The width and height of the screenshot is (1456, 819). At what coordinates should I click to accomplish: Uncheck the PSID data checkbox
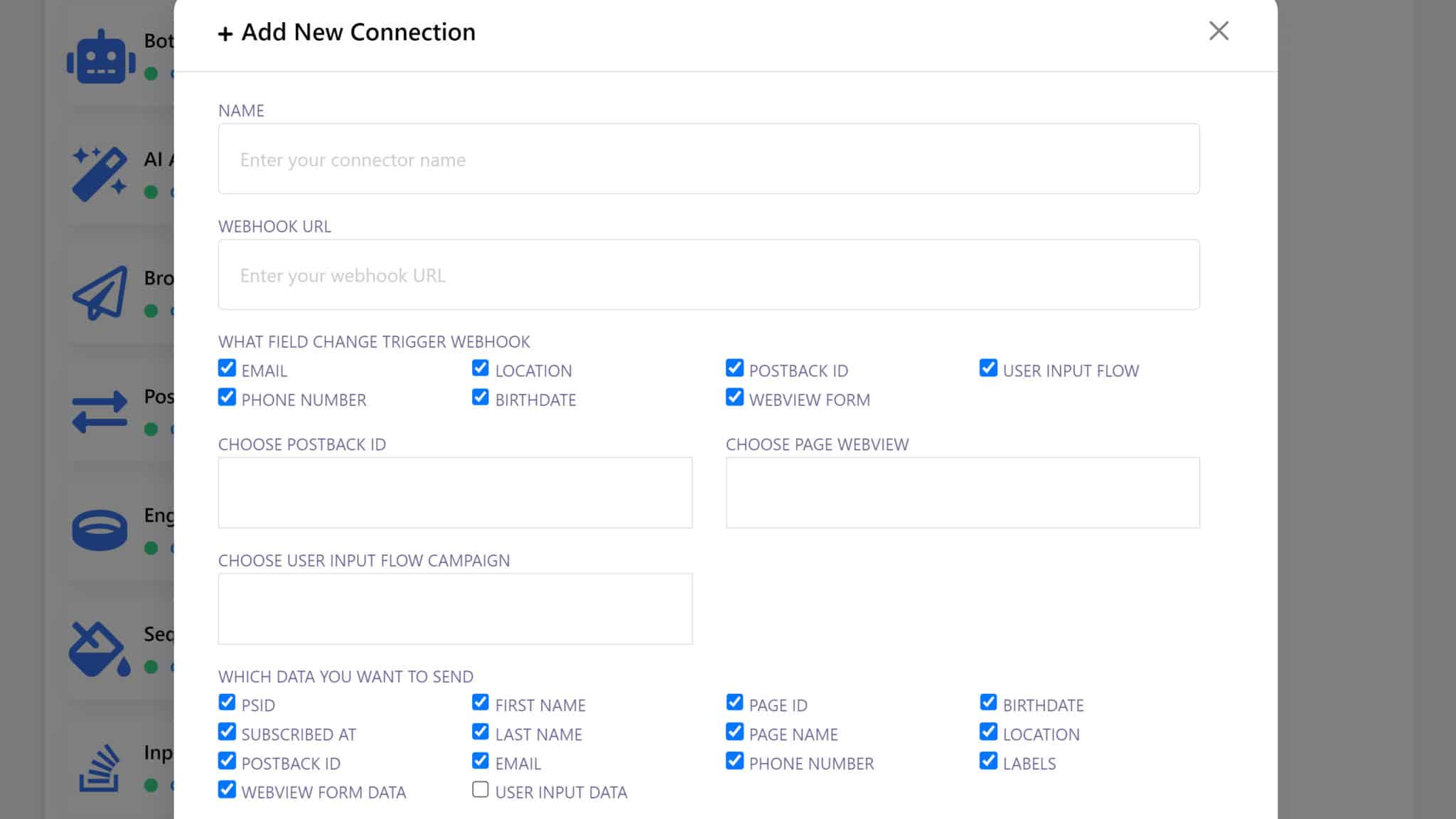point(227,703)
